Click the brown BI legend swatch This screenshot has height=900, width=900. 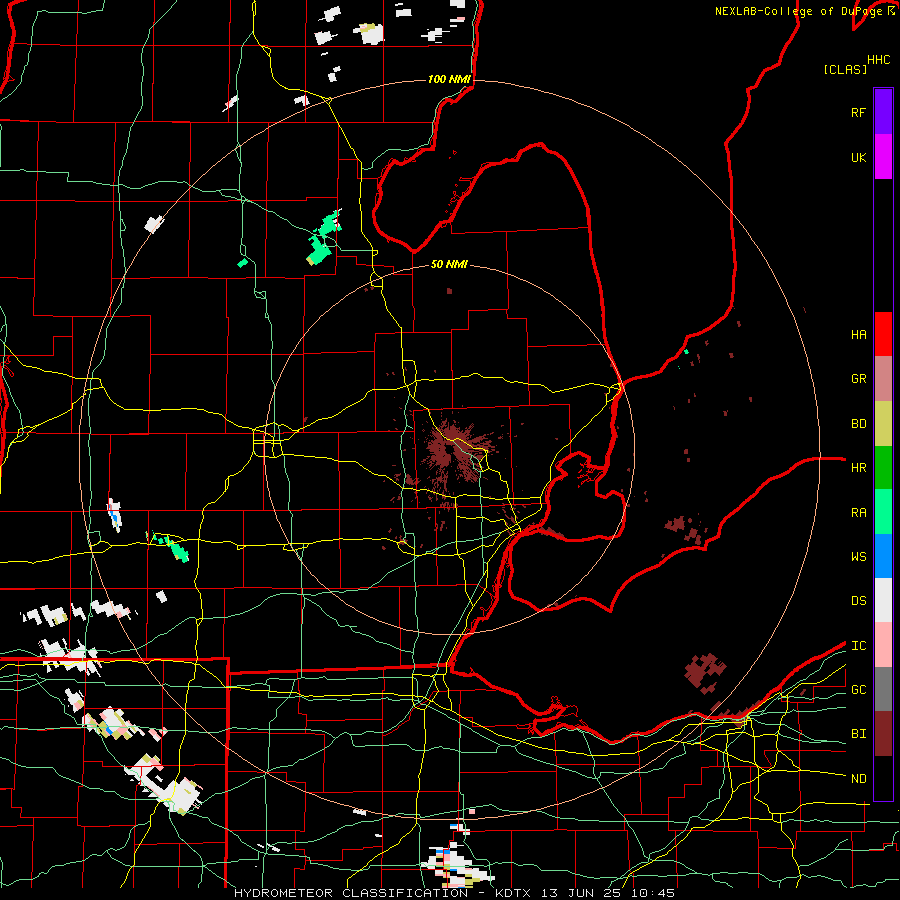(x=883, y=734)
